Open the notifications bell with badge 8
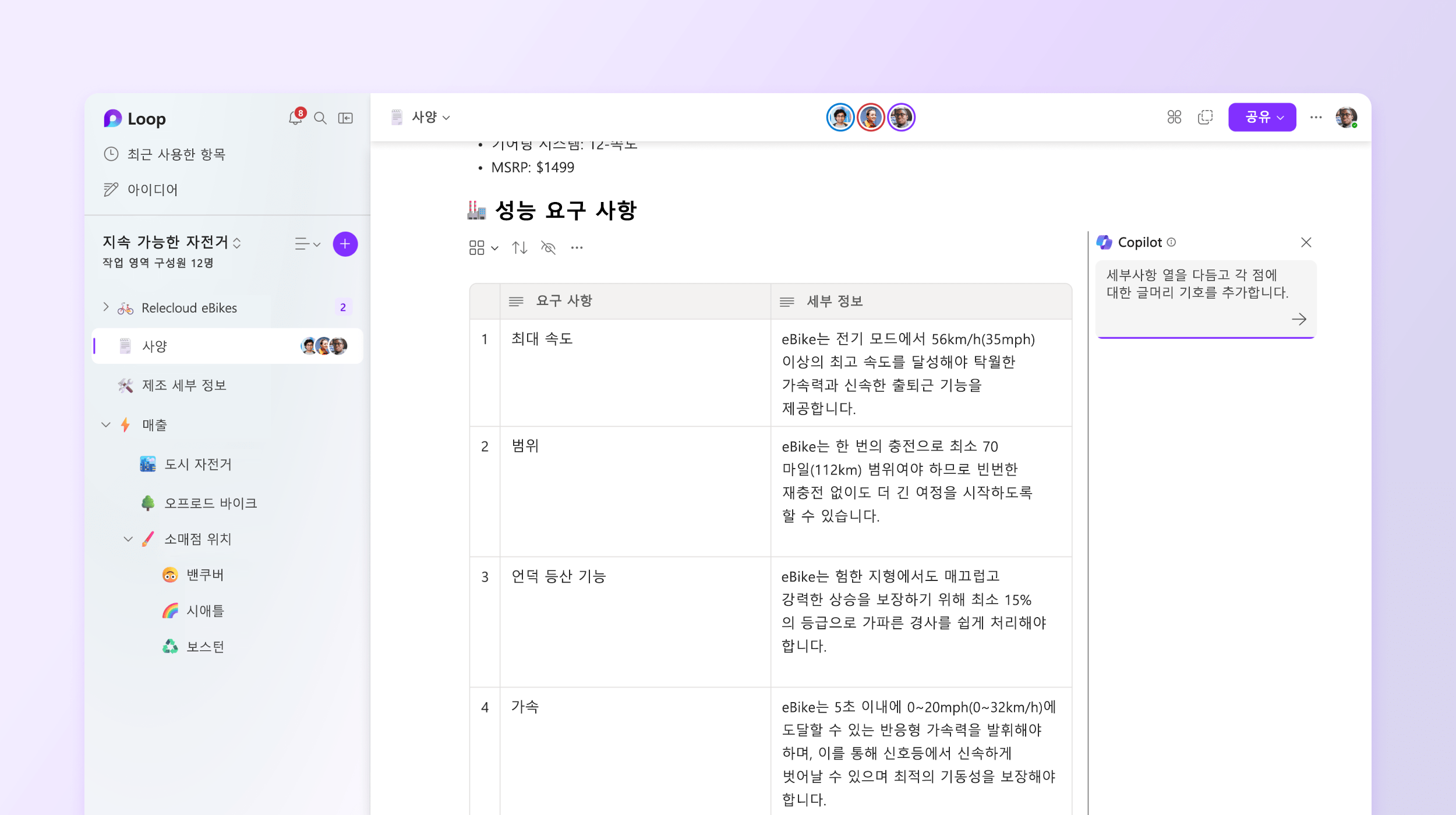 [296, 118]
